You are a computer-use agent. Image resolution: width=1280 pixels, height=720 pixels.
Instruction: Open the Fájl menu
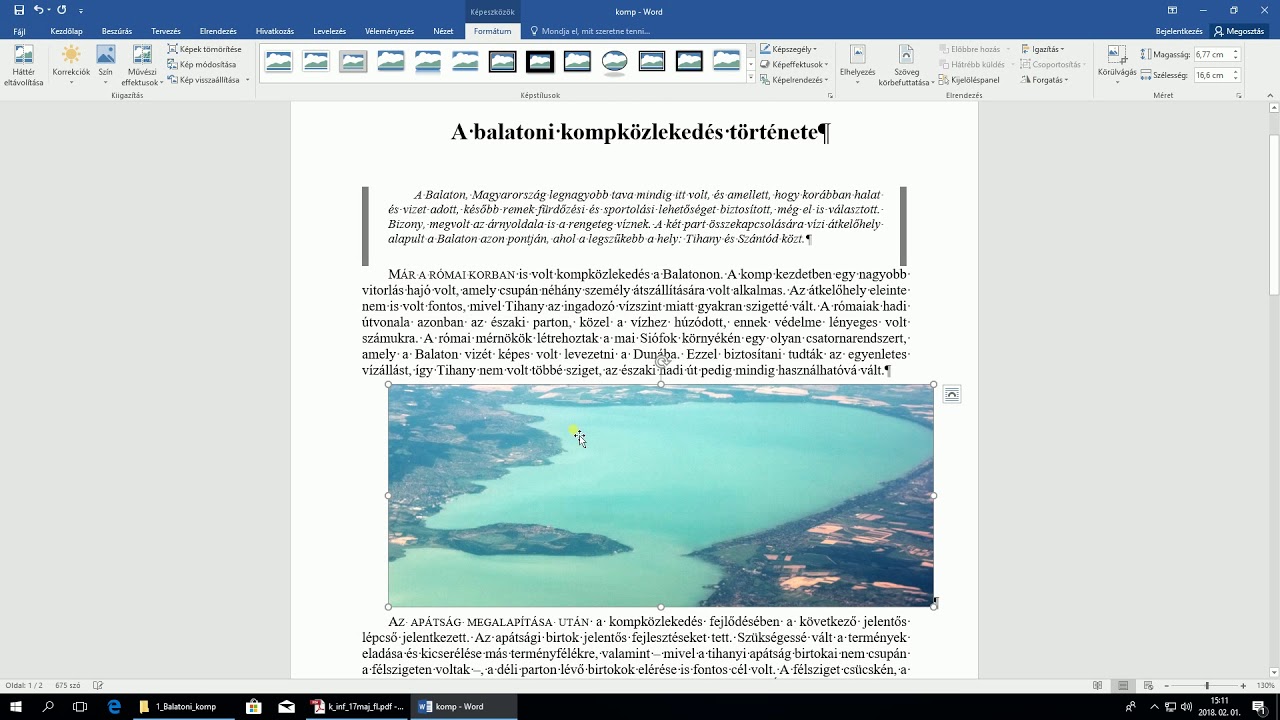point(19,31)
